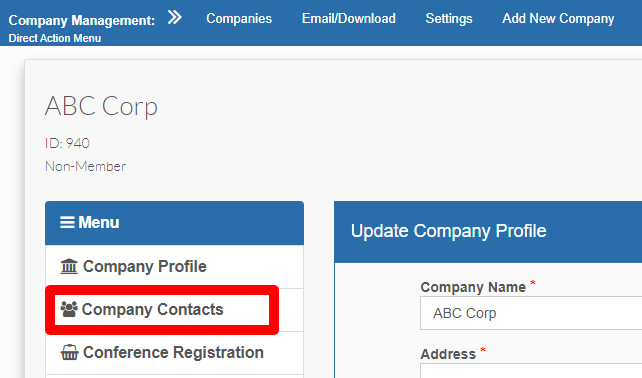This screenshot has width=642, height=378.
Task: Click the Address input field
Action: 531,371
